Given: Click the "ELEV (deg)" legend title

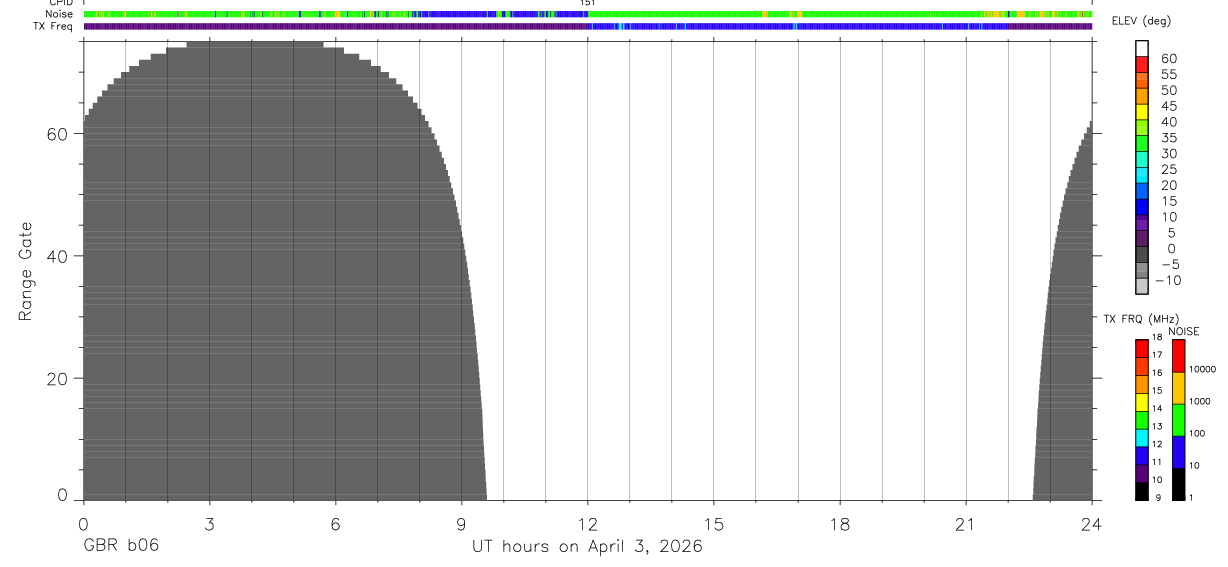Looking at the screenshot, I should point(1142,22).
